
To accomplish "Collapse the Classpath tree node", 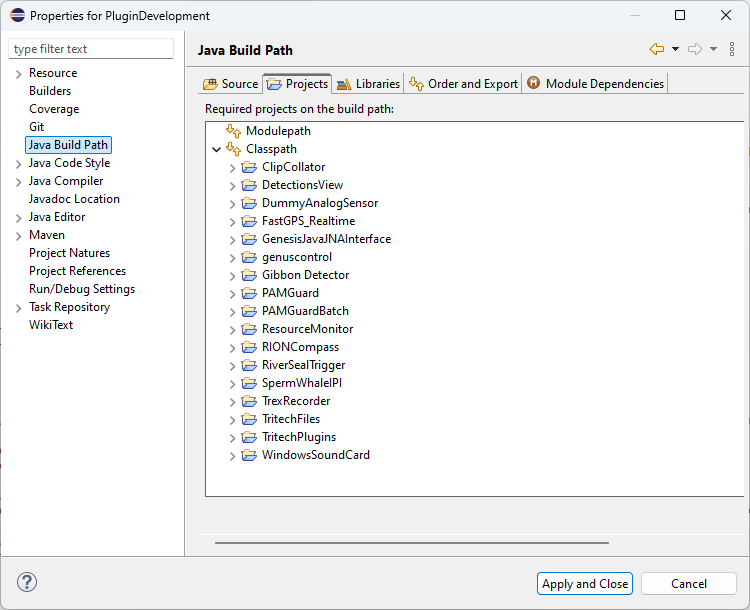I will (x=217, y=149).
